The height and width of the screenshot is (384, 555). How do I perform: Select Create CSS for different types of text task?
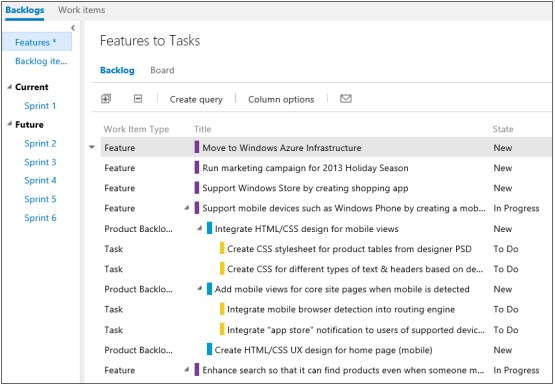tap(355, 269)
